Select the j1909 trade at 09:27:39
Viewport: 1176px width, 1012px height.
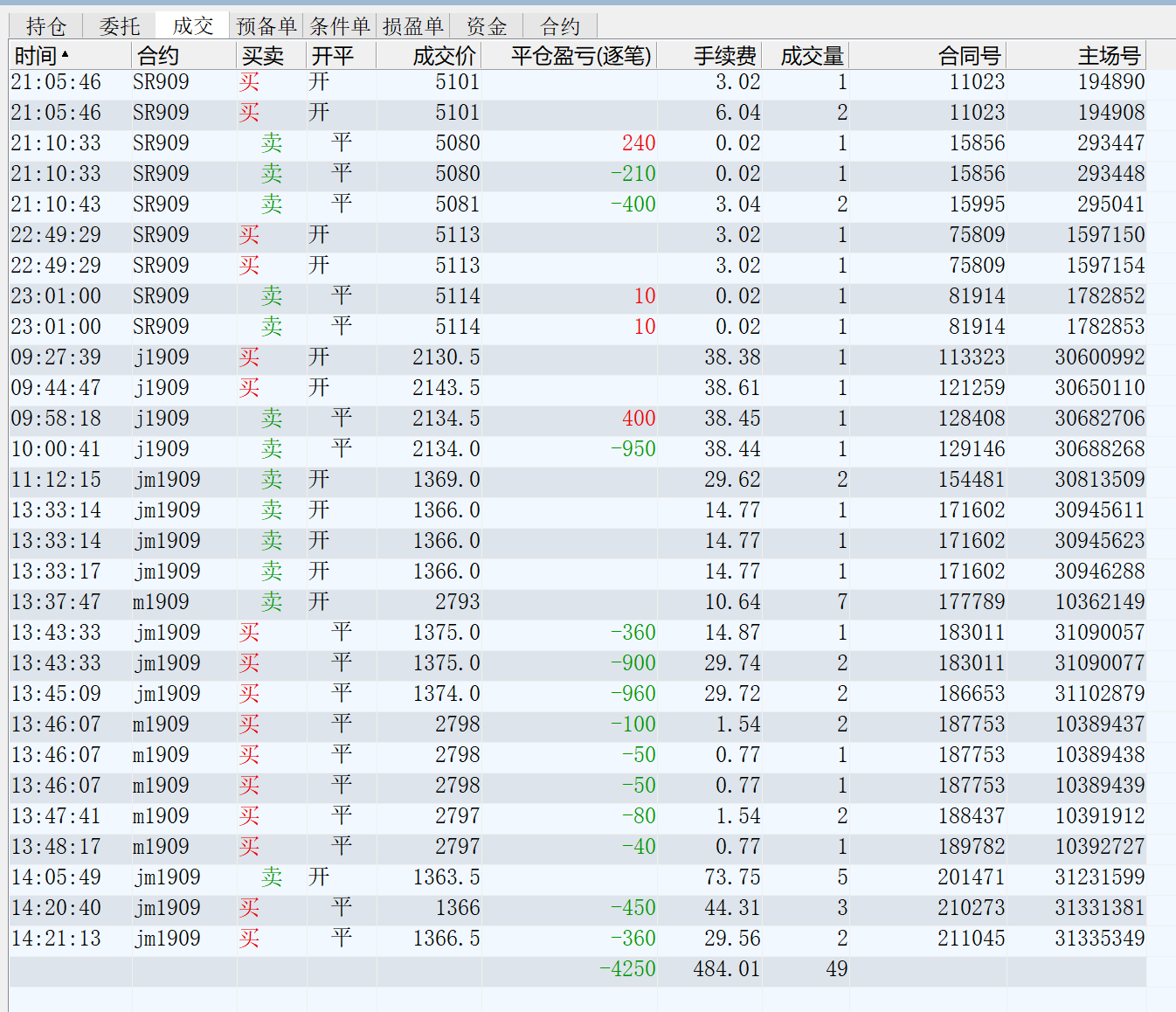pos(161,357)
